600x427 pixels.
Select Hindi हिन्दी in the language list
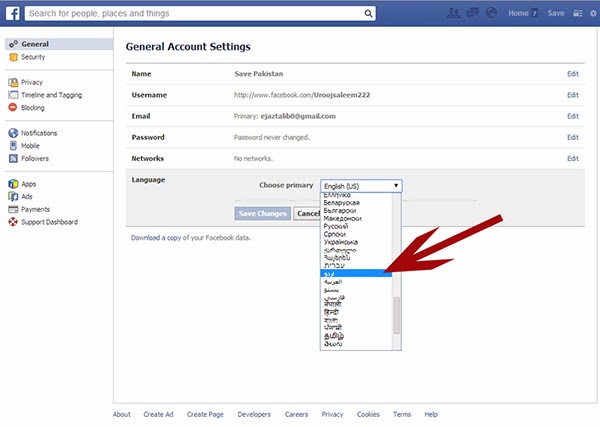point(331,312)
